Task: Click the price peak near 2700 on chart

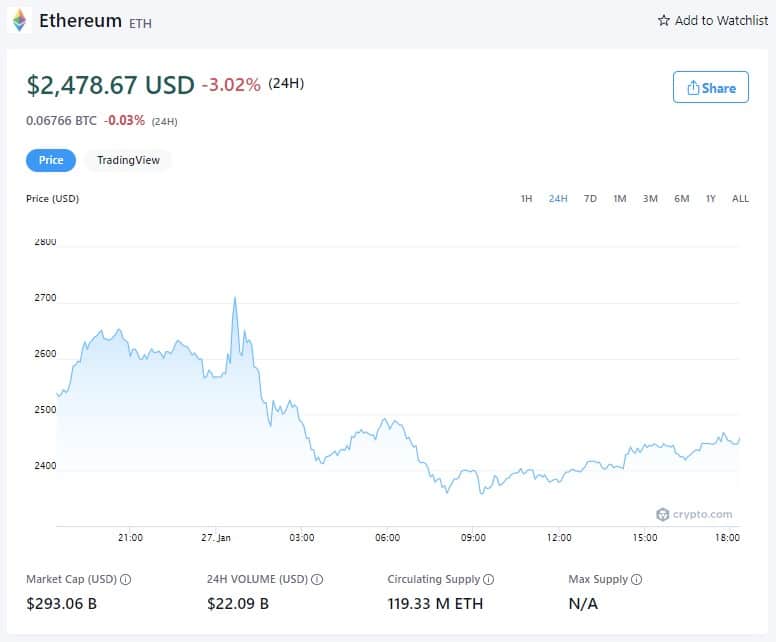Action: 235,298
